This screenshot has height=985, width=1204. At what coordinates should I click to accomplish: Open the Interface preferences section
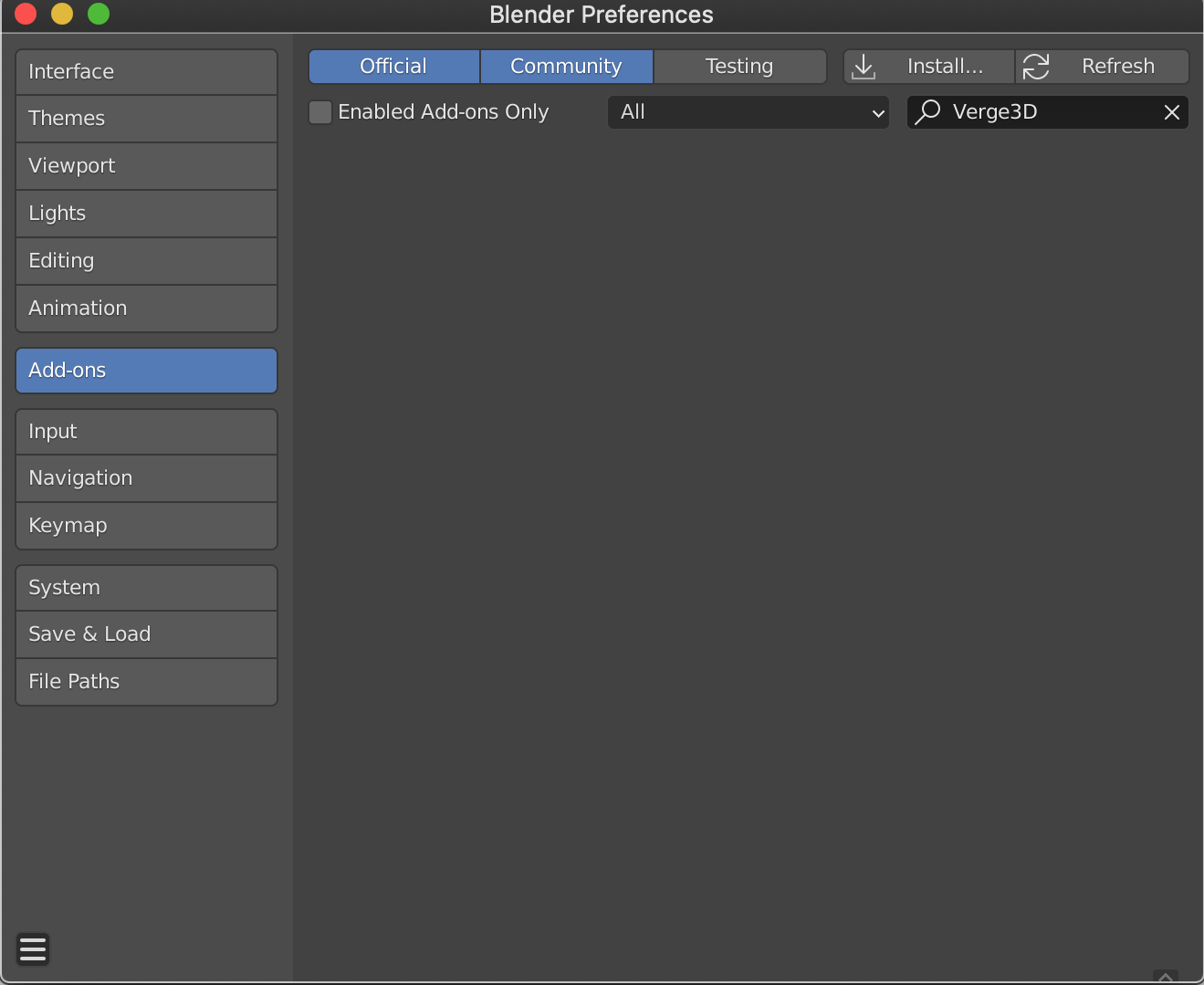[146, 72]
